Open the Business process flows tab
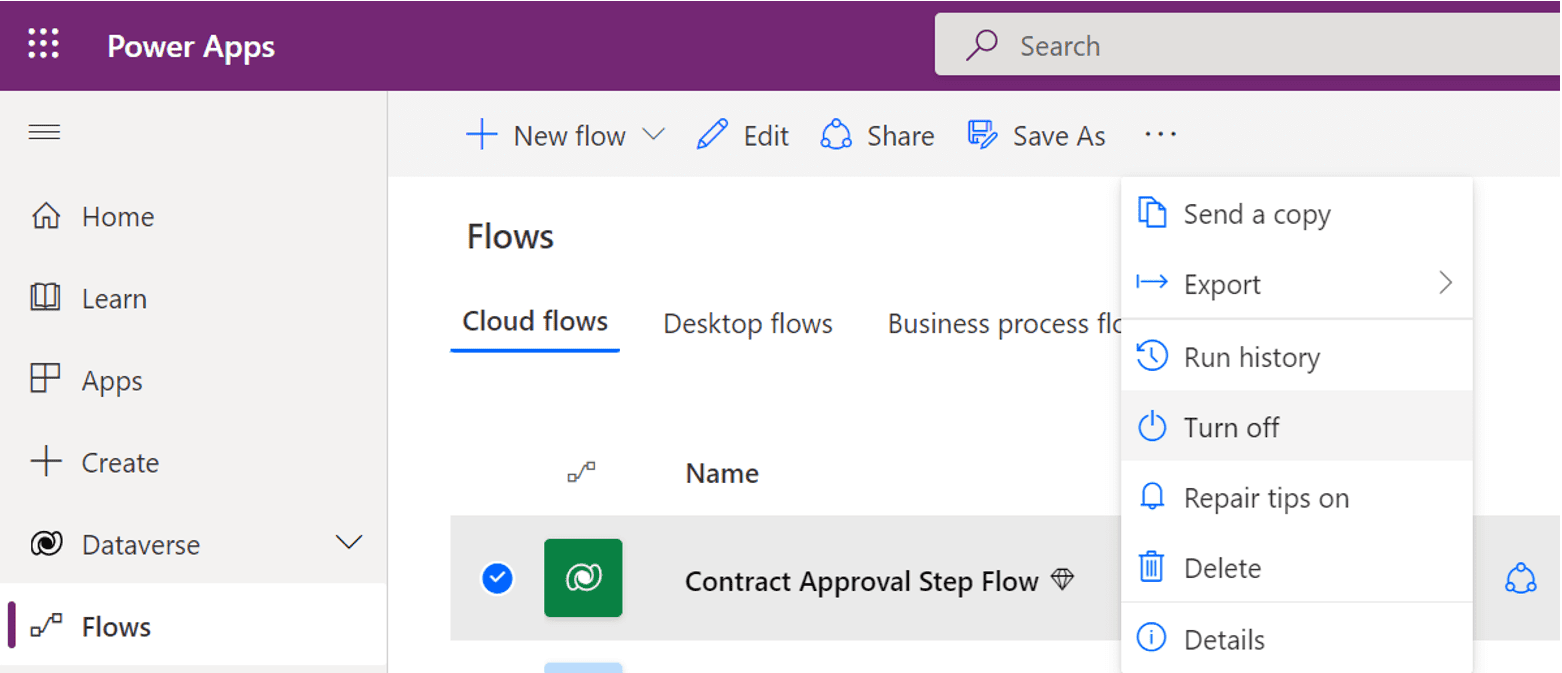This screenshot has height=673, width=1562. 1004,323
